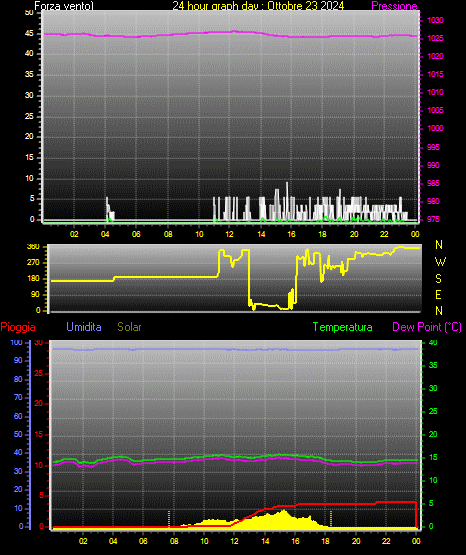Select the Pioggia legend label
The height and width of the screenshot is (555, 466).
pyautogui.click(x=18, y=327)
